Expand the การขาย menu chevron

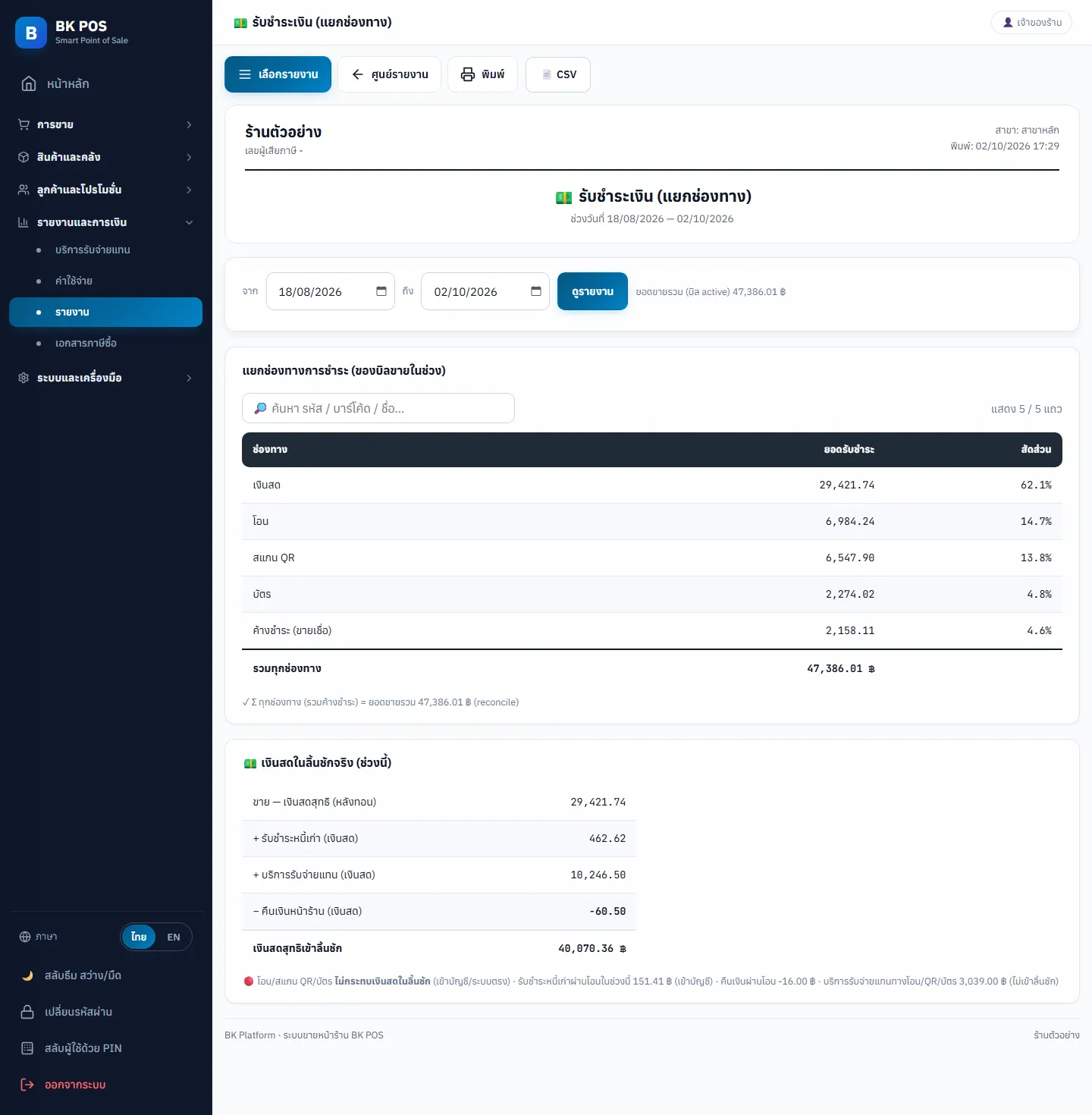(189, 124)
